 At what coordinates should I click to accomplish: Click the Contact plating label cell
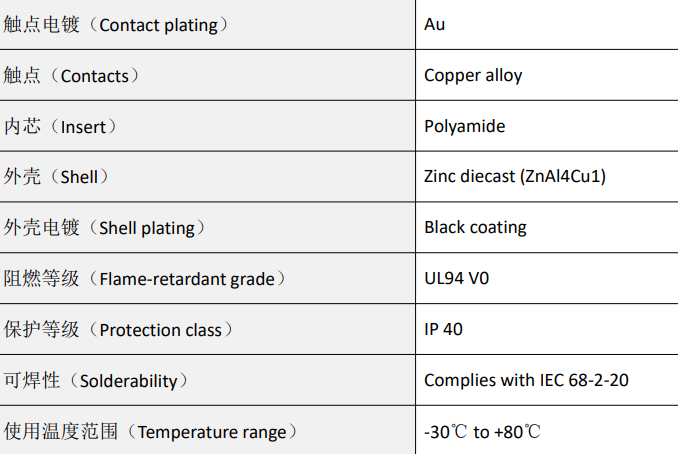click(115, 25)
